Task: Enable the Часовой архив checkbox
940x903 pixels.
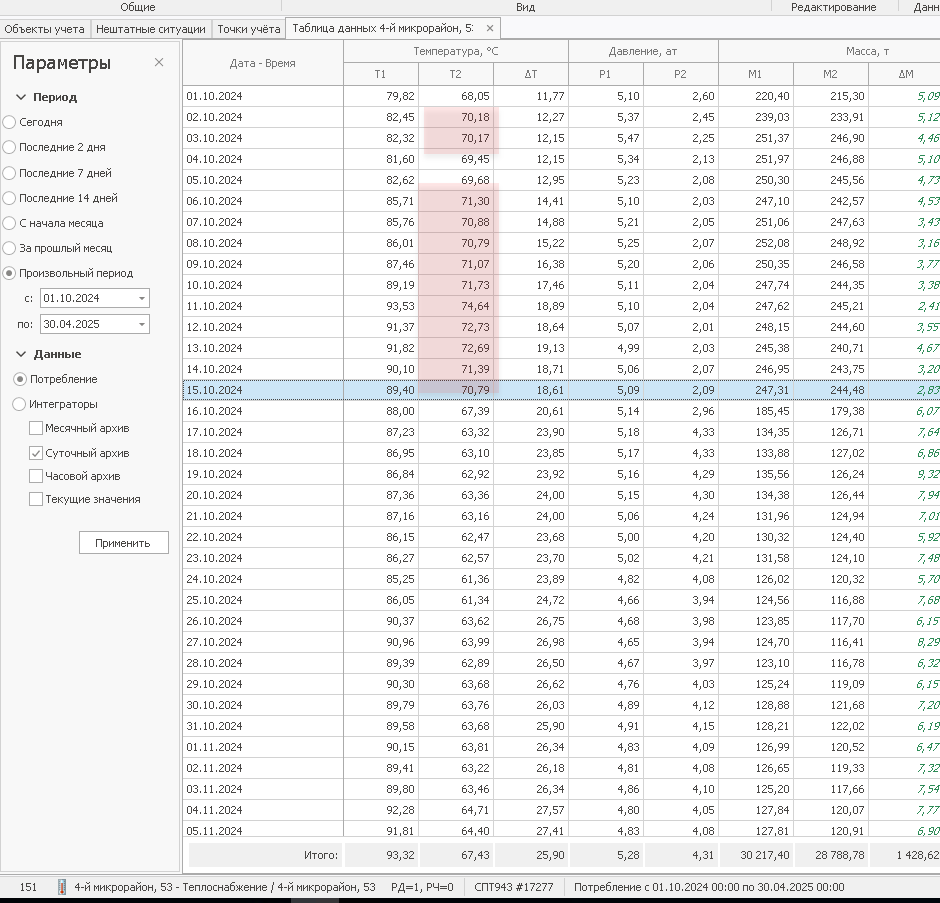Action: (x=36, y=476)
